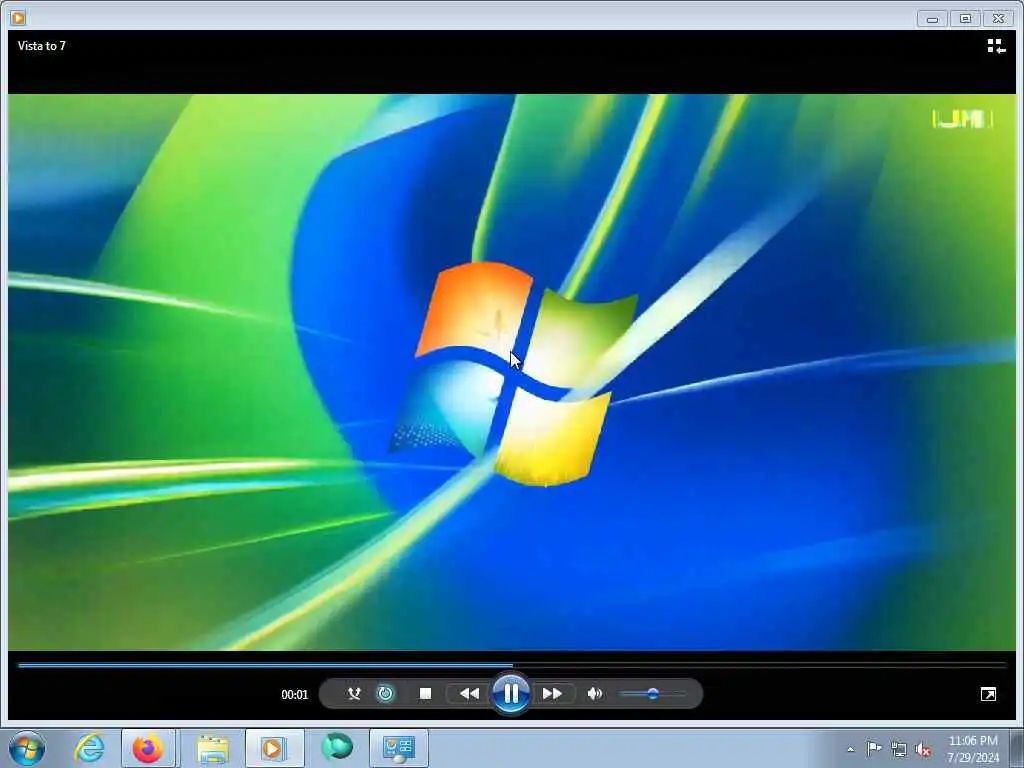Click the seek progress bar
1024x768 pixels.
click(512, 665)
